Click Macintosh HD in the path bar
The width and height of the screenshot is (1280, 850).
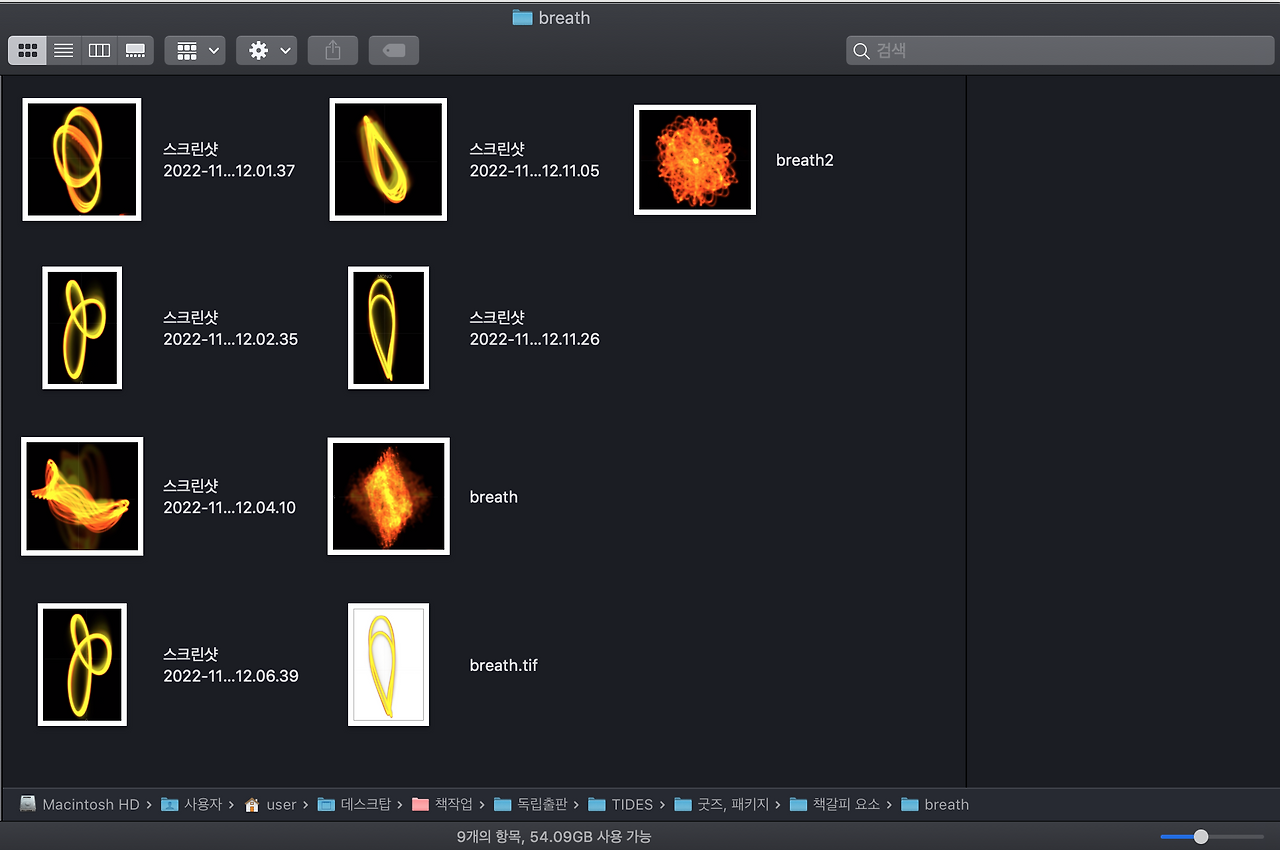pyautogui.click(x=79, y=804)
